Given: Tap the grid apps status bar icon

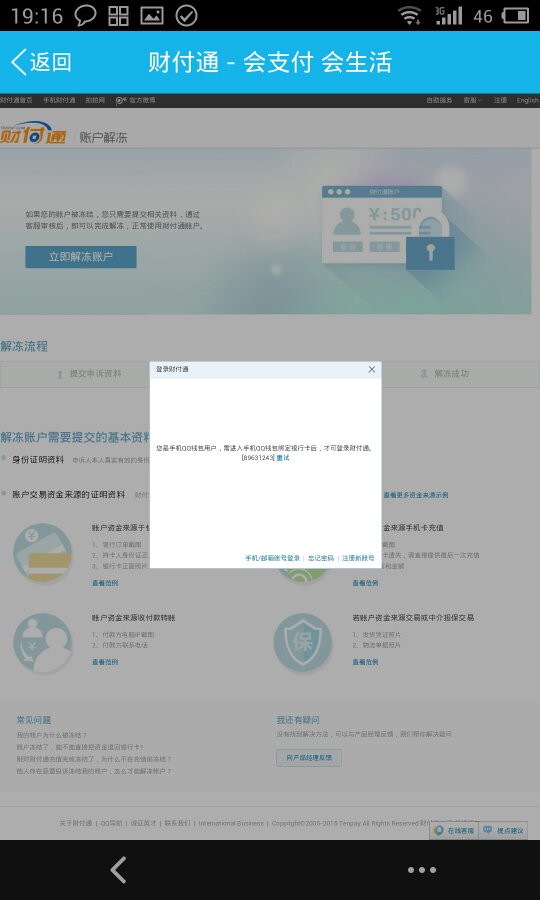Looking at the screenshot, I should coord(118,15).
